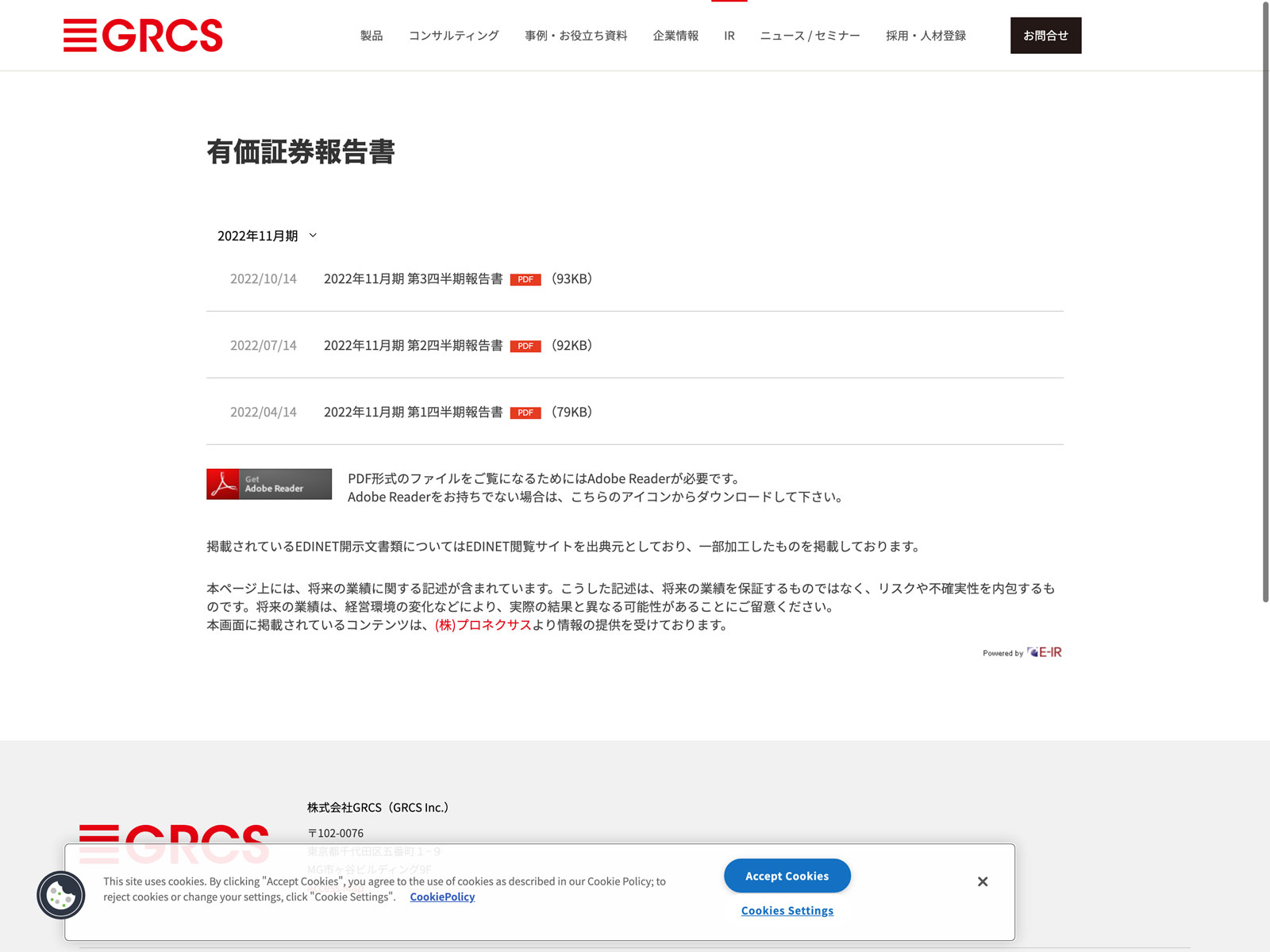
Task: Open the 企業情報 menu
Action: point(675,36)
